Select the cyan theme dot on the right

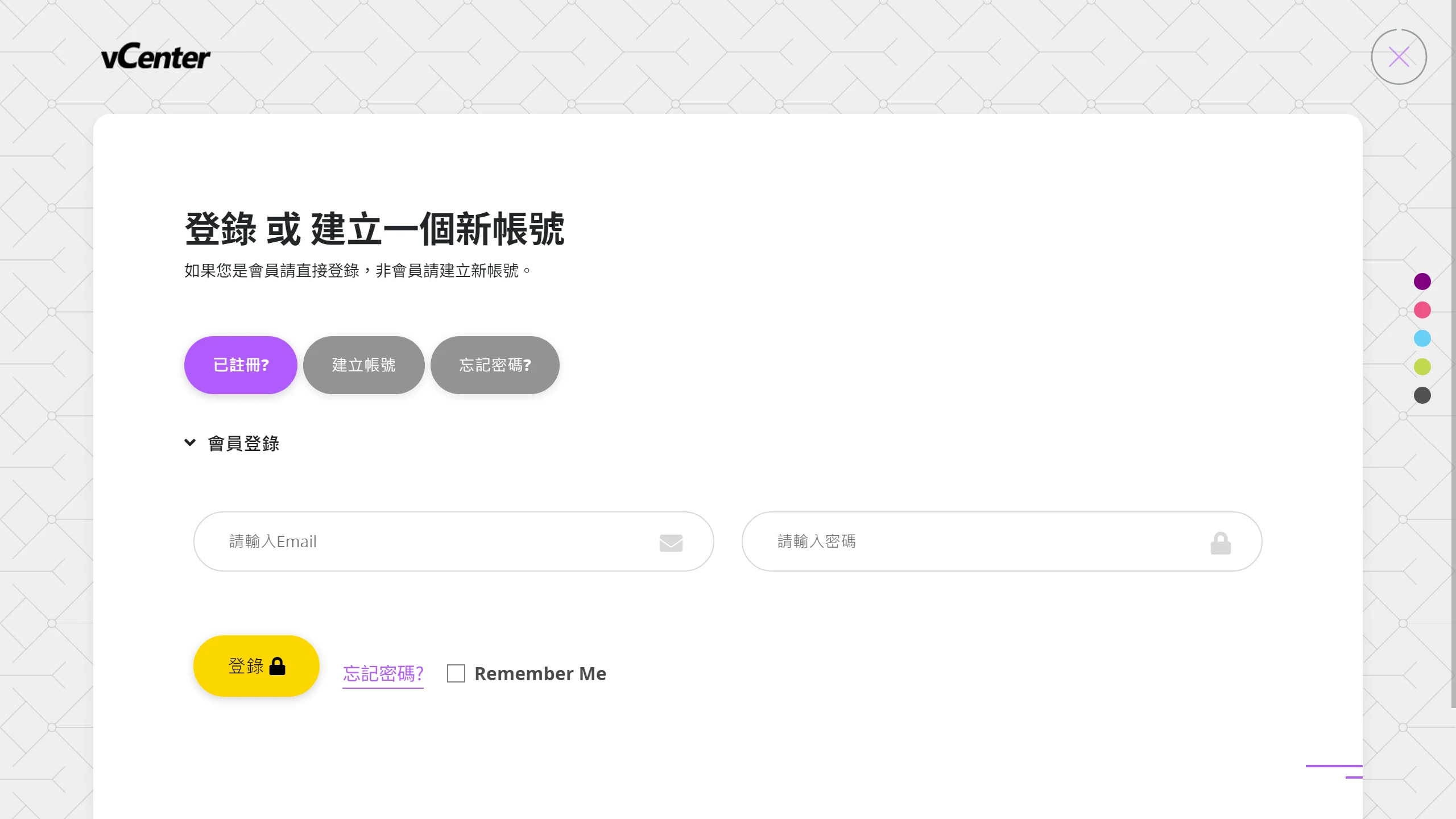coord(1422,338)
